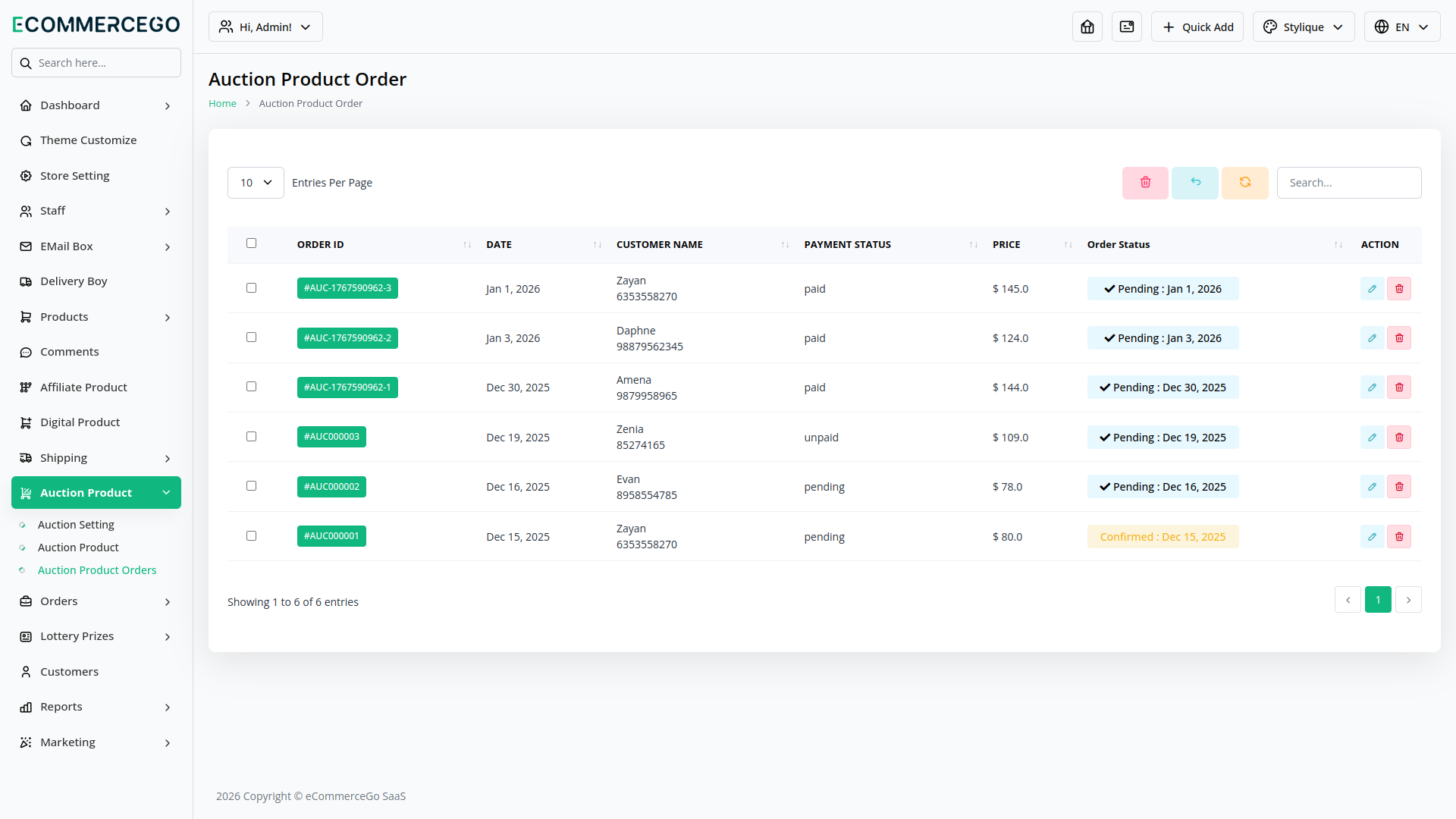Delete order #AUC000001
The image size is (1456, 819).
coord(1399,537)
